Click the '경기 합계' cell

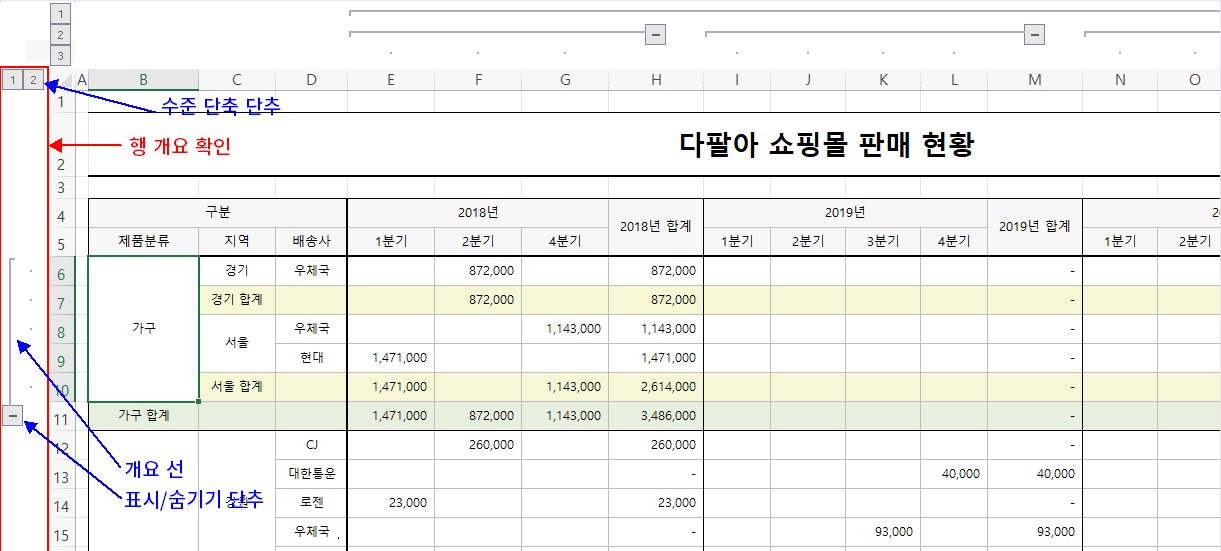(237, 299)
